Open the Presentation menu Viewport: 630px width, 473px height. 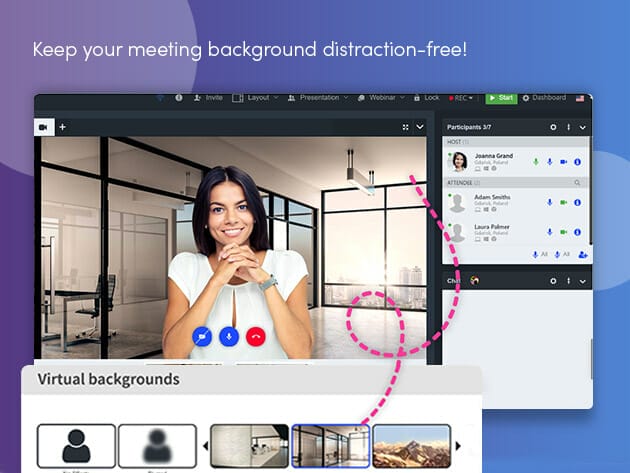[317, 98]
